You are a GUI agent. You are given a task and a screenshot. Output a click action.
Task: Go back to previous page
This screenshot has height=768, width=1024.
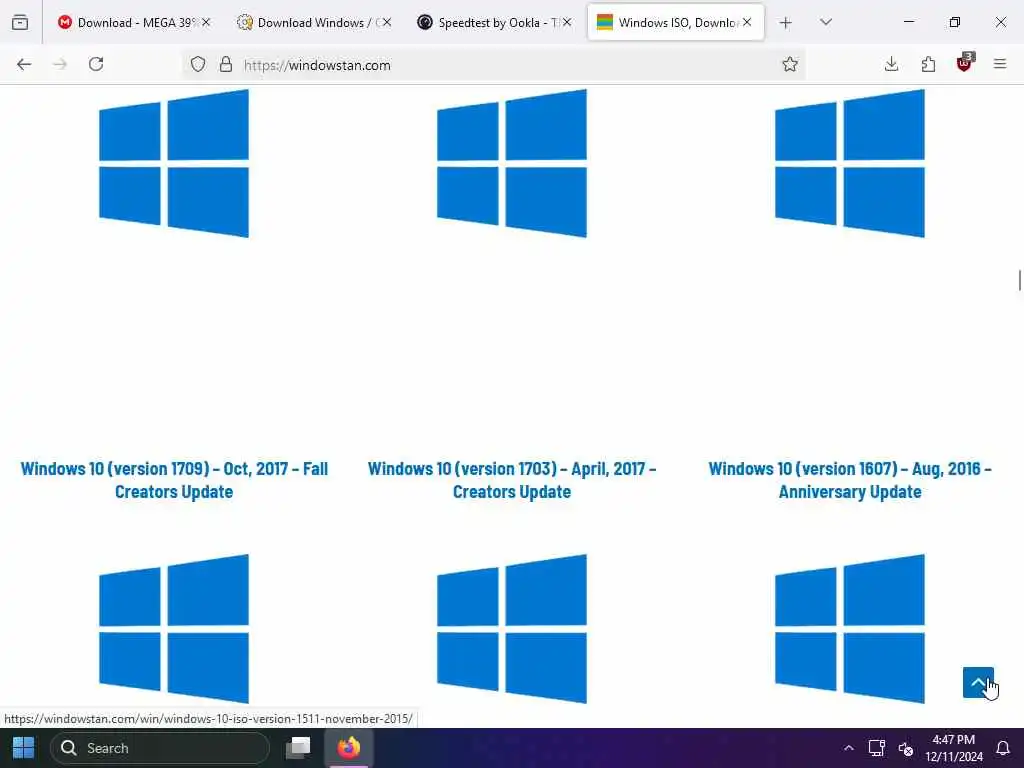point(24,64)
